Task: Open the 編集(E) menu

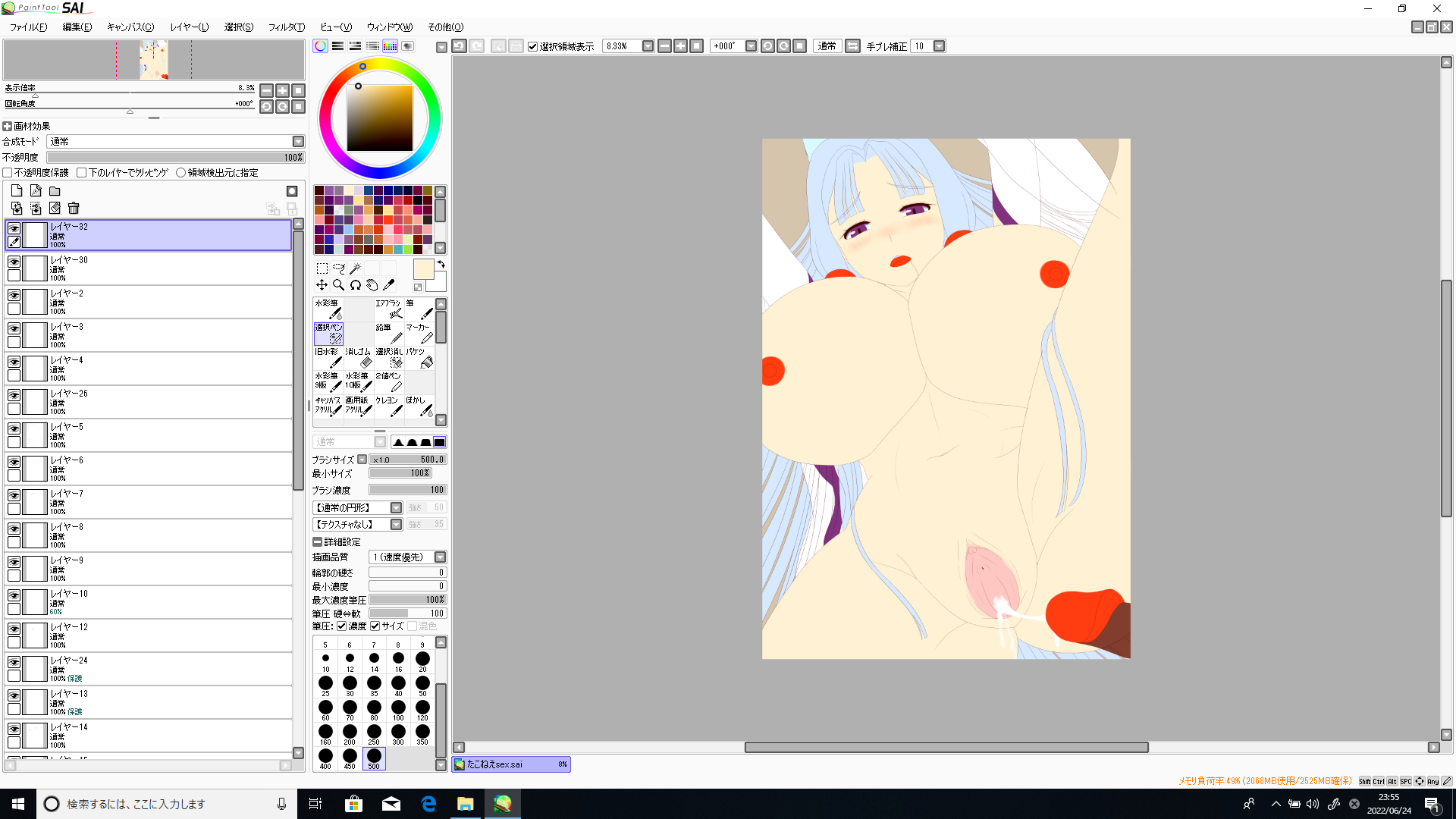Action: point(77,27)
